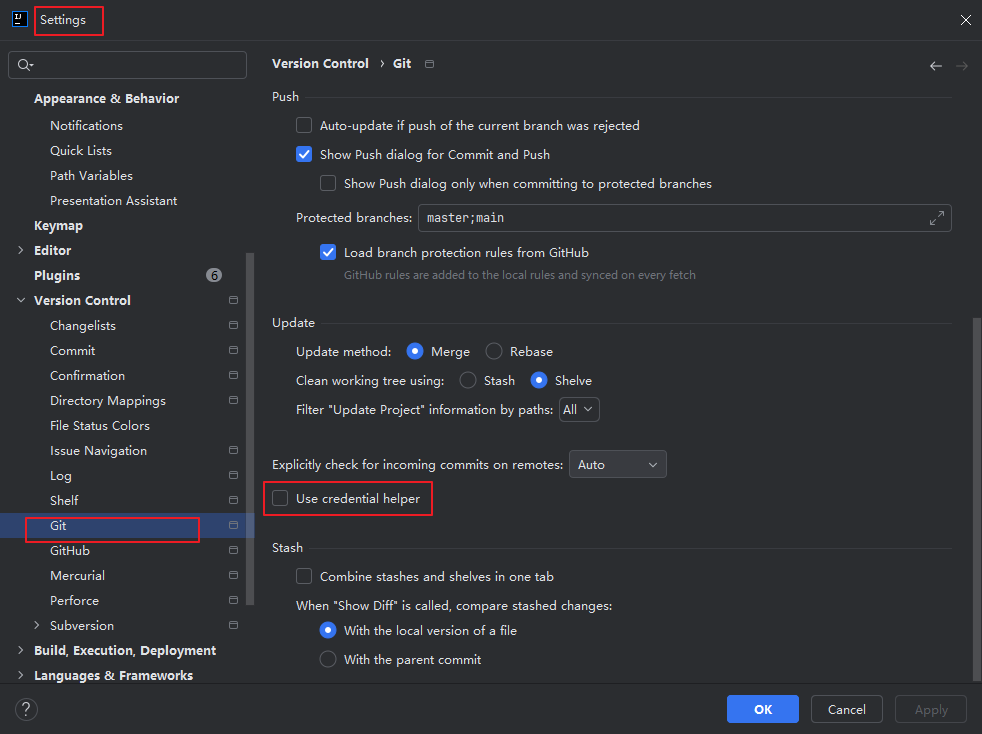The image size is (982, 734).
Task: Click the search magnifier icon in settings search
Action: (23, 65)
